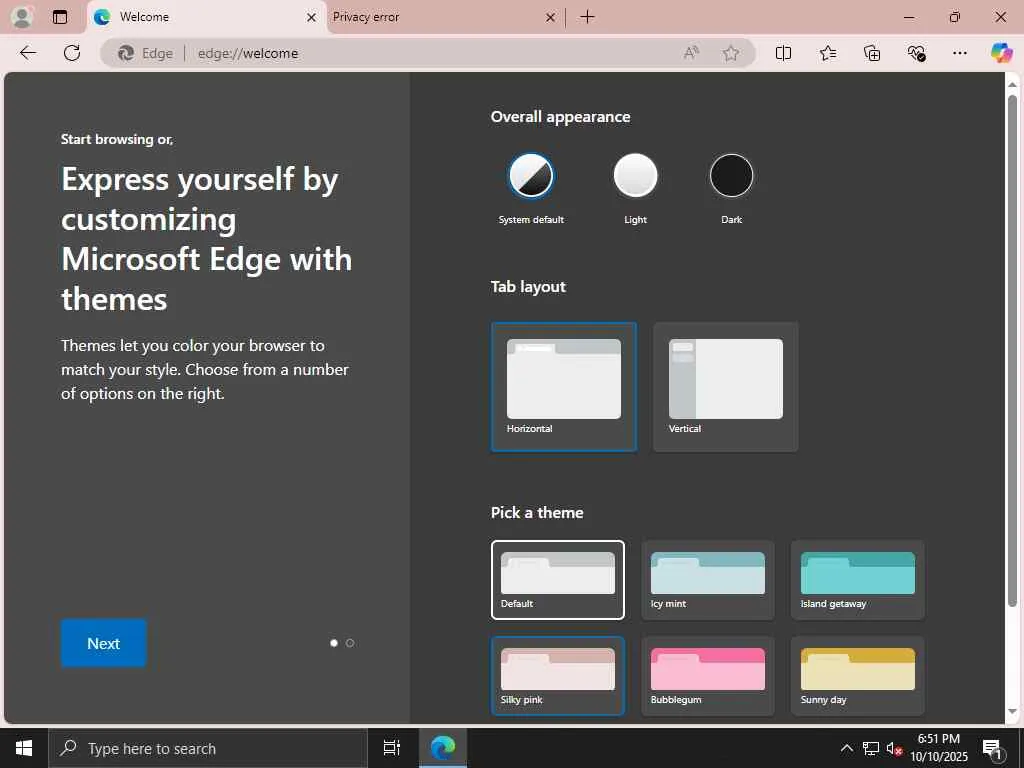Viewport: 1024px width, 768px height.
Task: Click the Edge taskbar icon
Action: click(443, 748)
